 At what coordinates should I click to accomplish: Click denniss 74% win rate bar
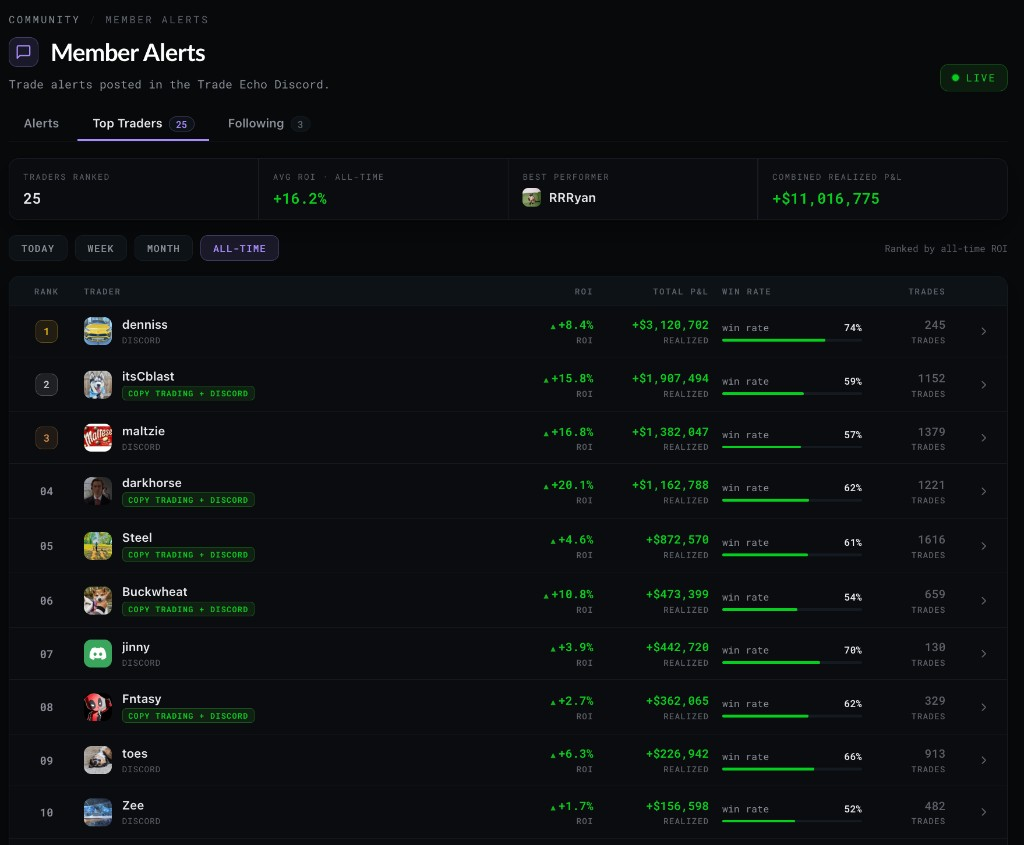(x=792, y=340)
